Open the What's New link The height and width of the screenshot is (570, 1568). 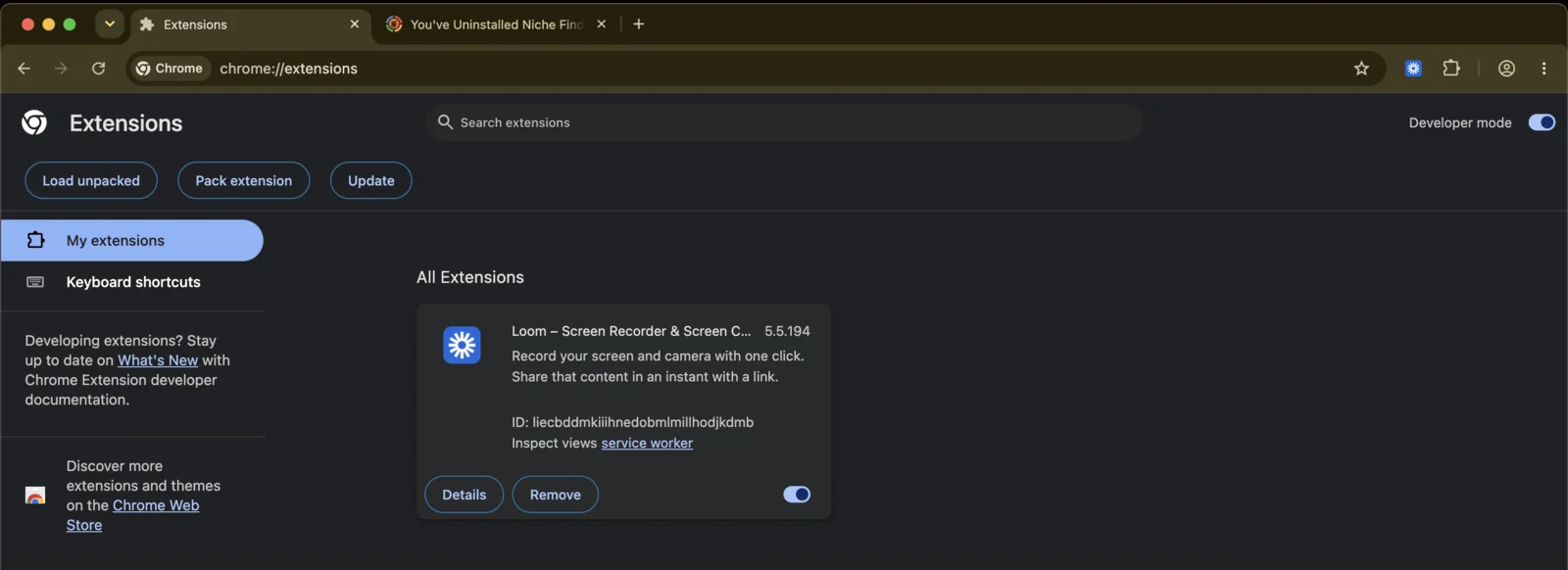[158, 360]
